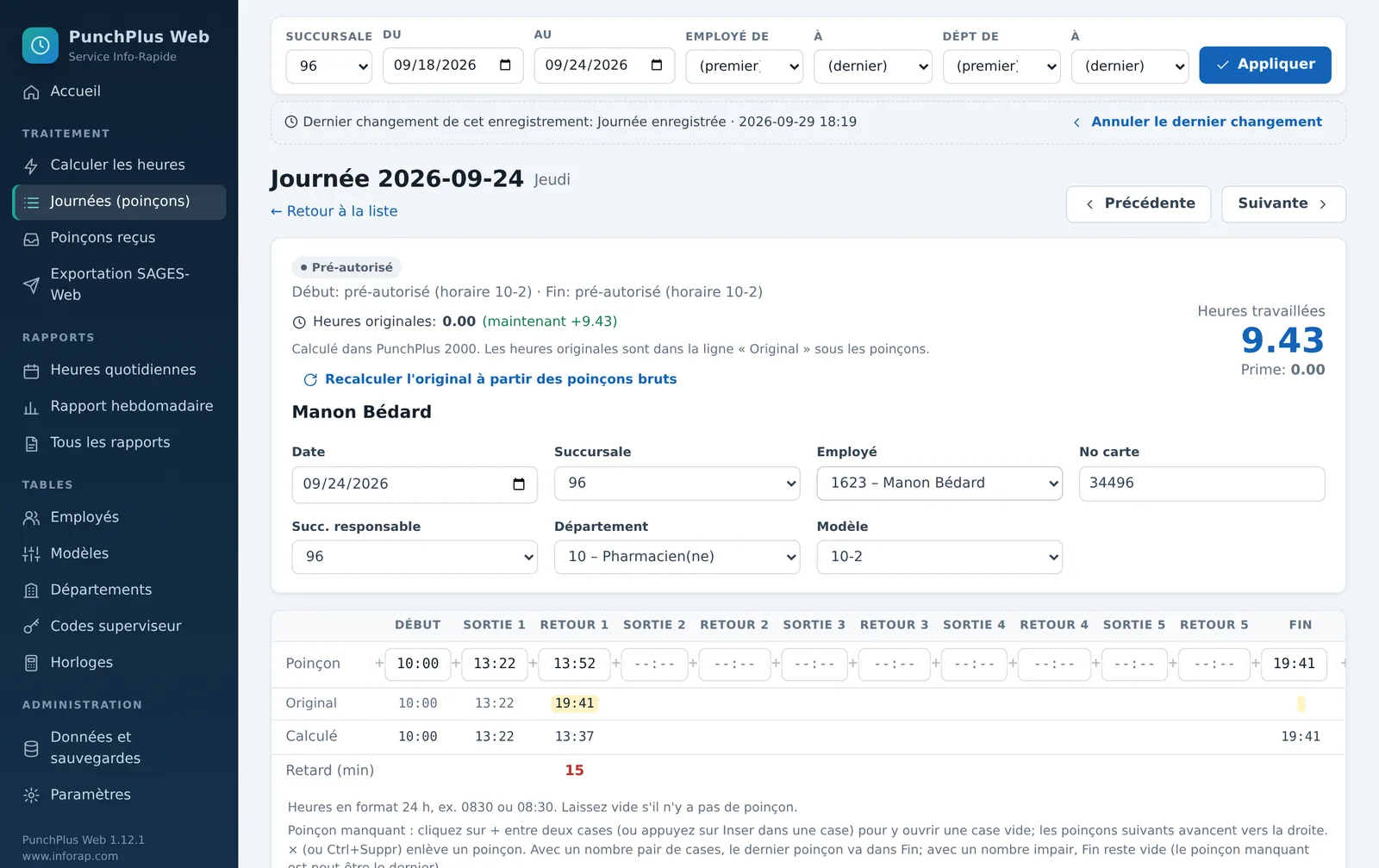Screen dimensions: 1379x868
Task: Open the Employé 1623 – Manon Bédard dropdown
Action: tap(939, 484)
